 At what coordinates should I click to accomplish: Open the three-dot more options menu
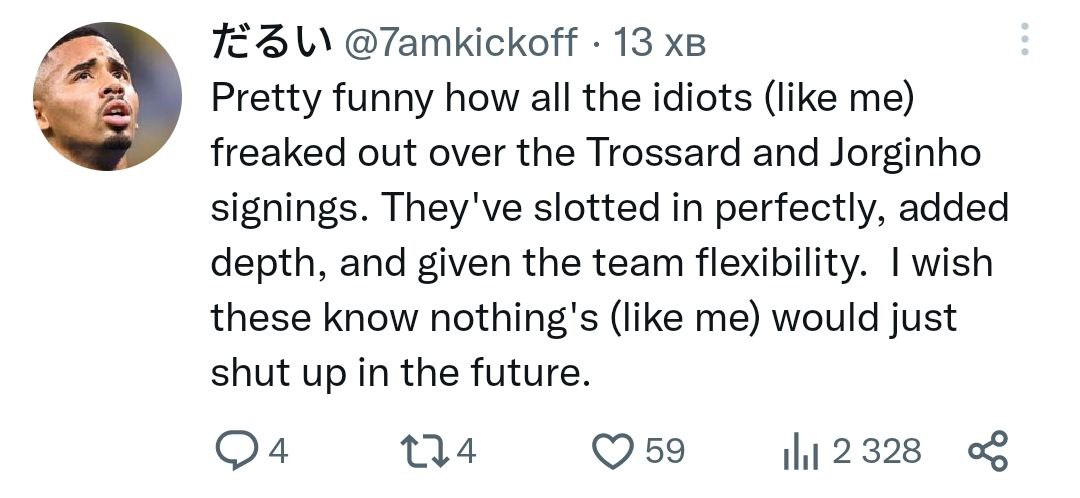[x=1022, y=40]
